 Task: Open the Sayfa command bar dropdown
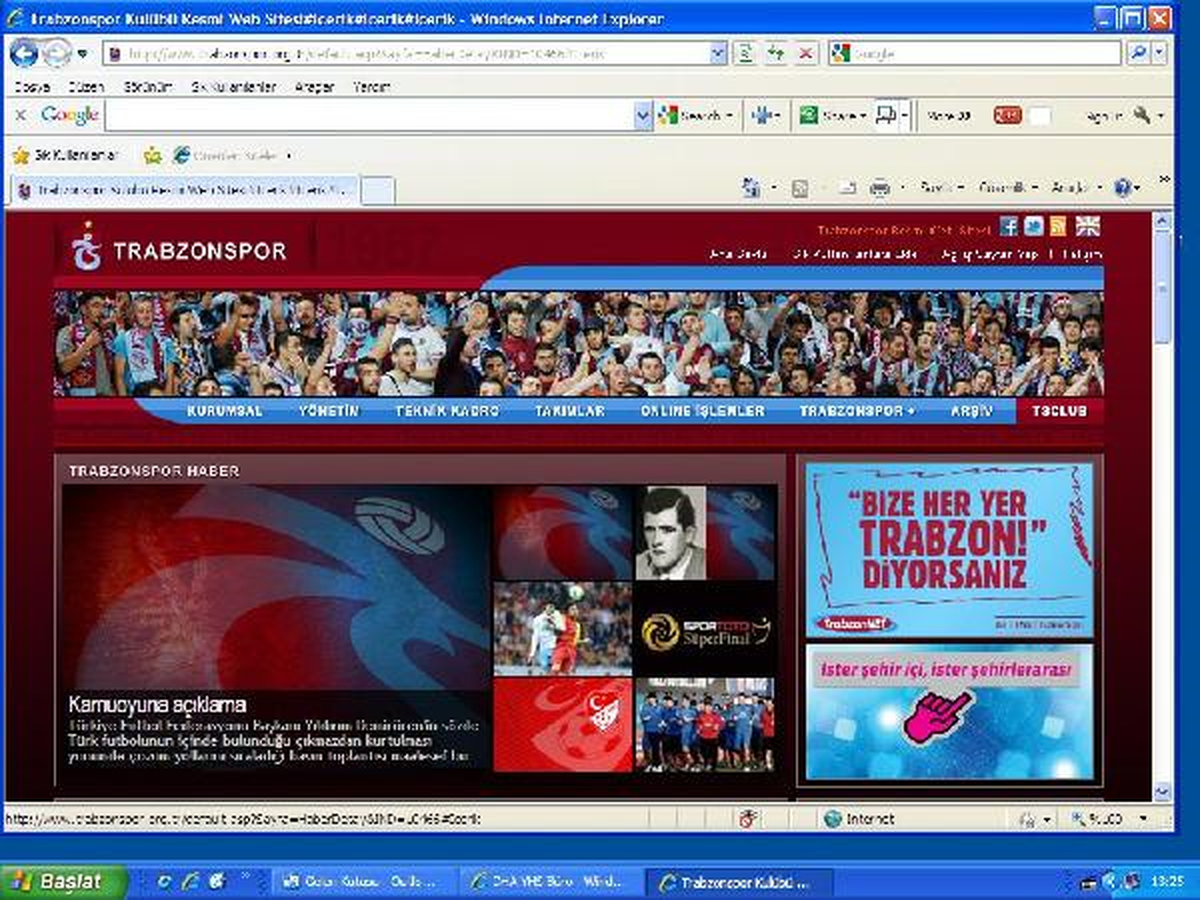pyautogui.click(x=941, y=187)
